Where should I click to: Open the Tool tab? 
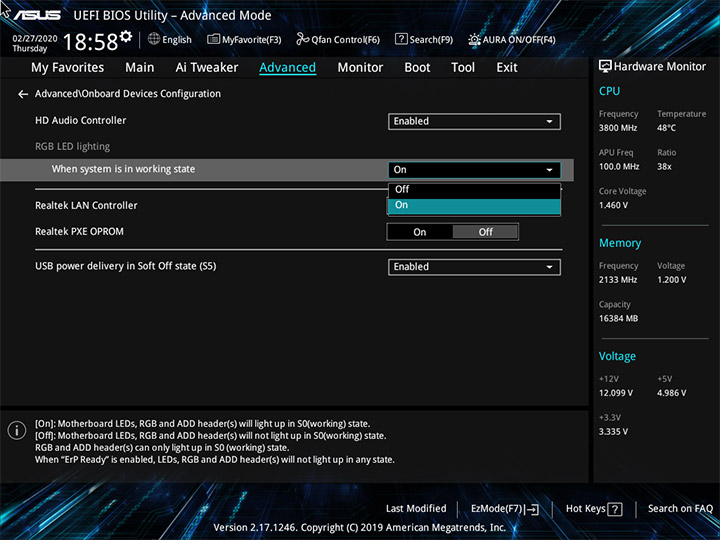tap(463, 68)
